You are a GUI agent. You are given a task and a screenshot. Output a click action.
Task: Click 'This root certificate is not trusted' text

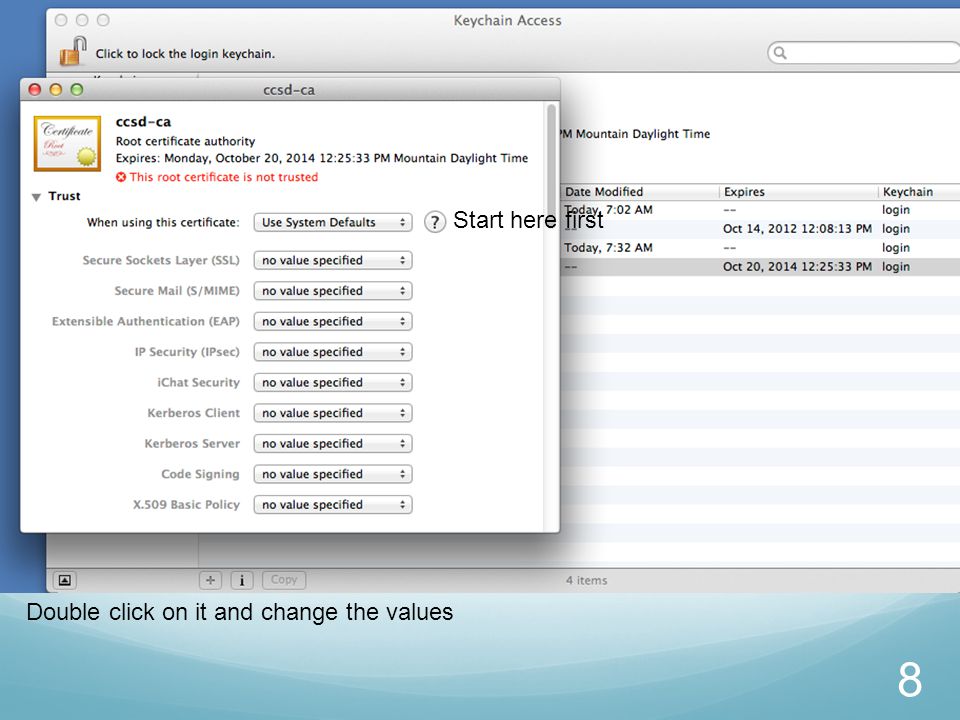click(x=223, y=177)
